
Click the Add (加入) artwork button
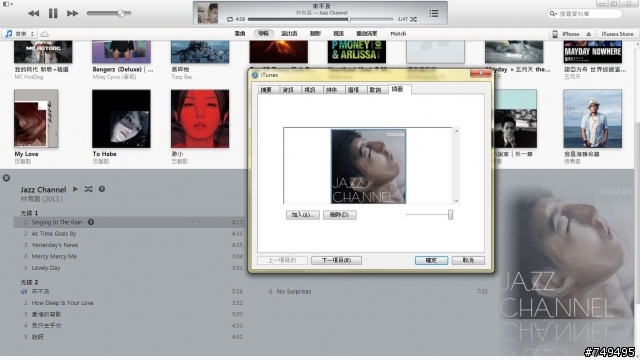tap(303, 215)
